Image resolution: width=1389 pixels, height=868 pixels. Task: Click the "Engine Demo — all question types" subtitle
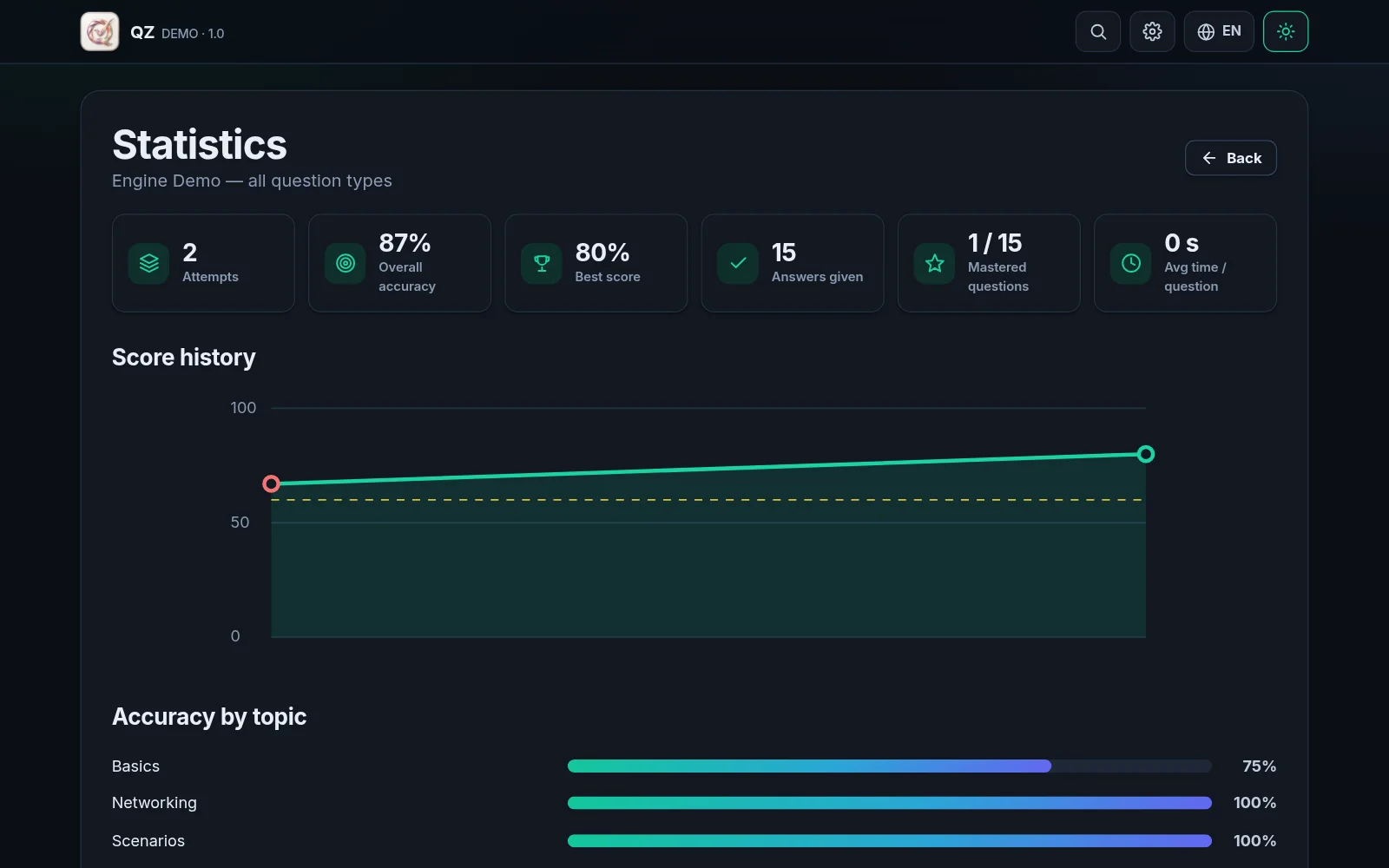point(252,181)
